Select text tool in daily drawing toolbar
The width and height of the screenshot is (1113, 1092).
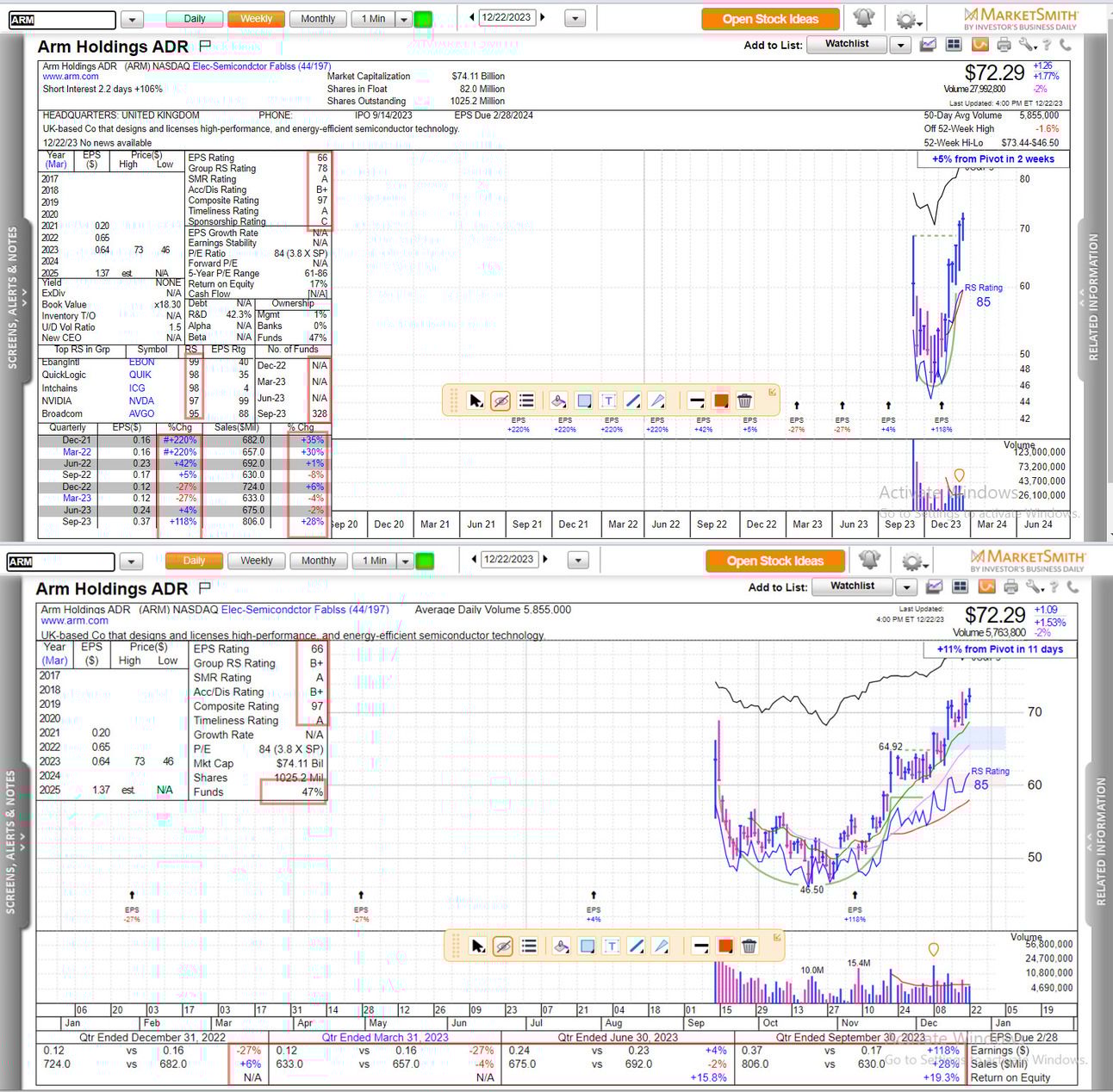(x=612, y=946)
